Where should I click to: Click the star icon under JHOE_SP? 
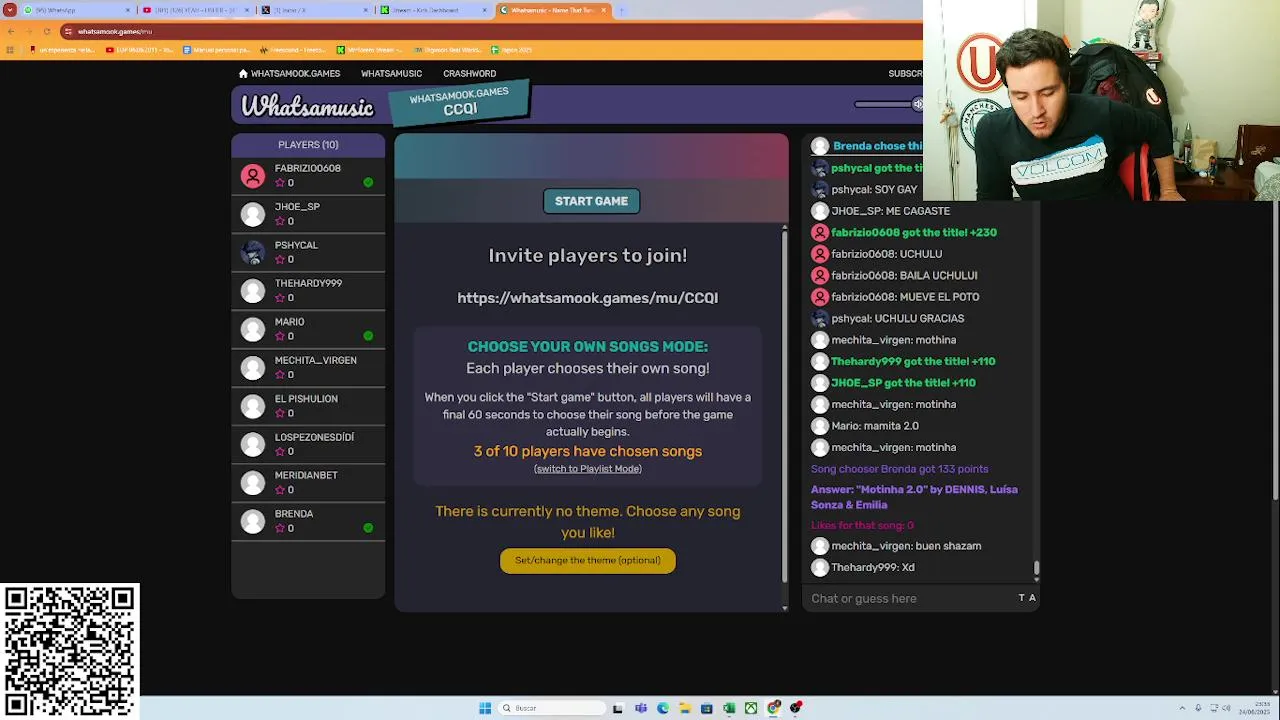280,221
